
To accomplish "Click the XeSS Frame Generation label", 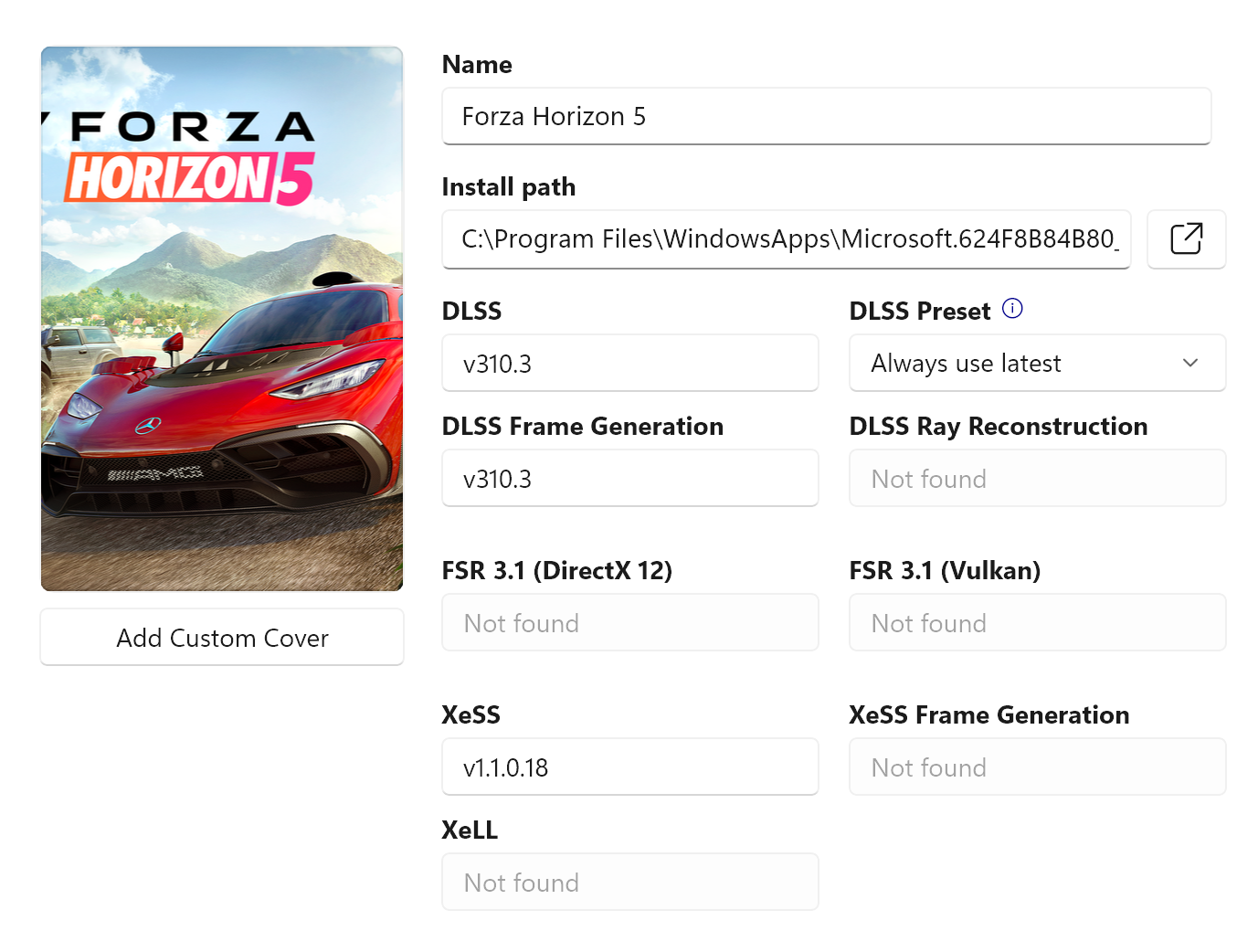I will coord(988,715).
